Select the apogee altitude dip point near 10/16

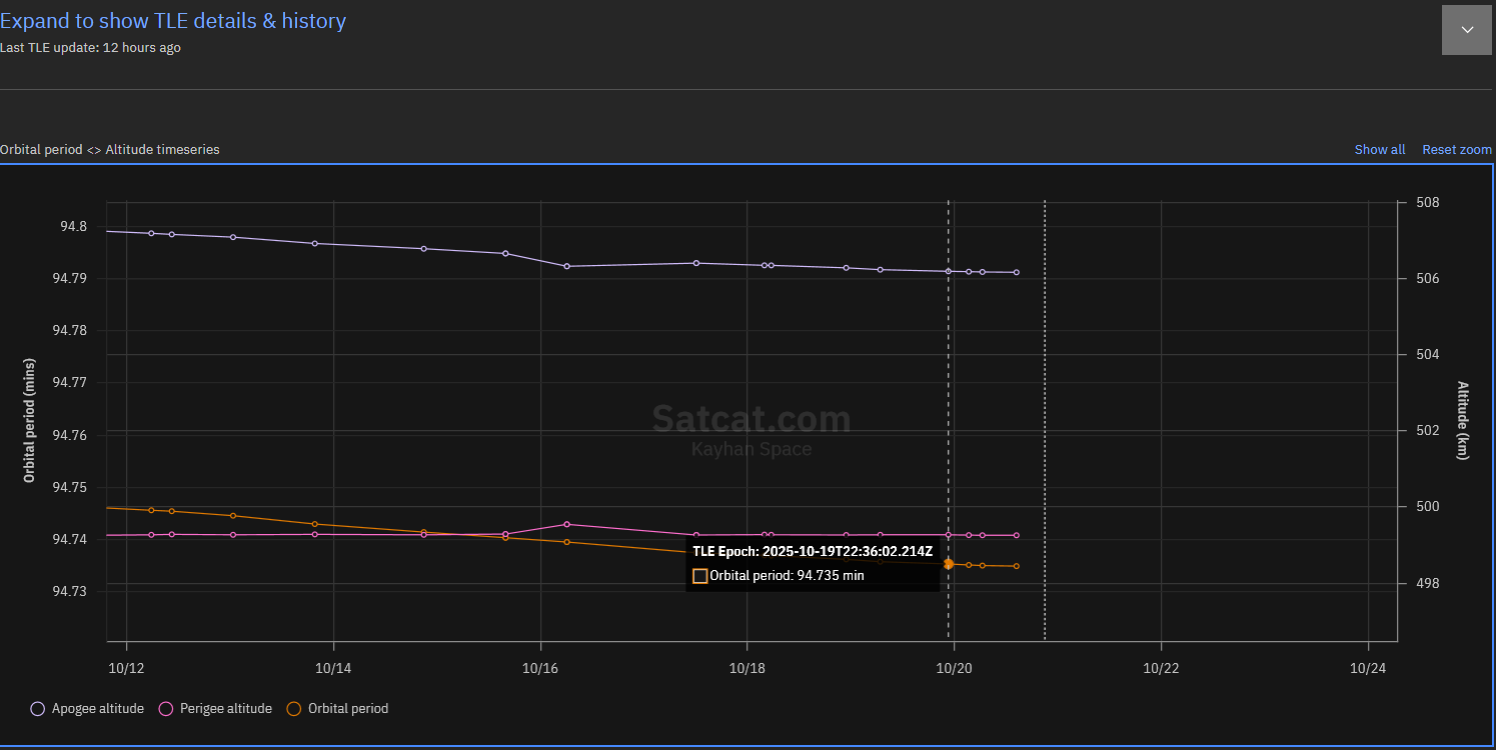coord(567,266)
